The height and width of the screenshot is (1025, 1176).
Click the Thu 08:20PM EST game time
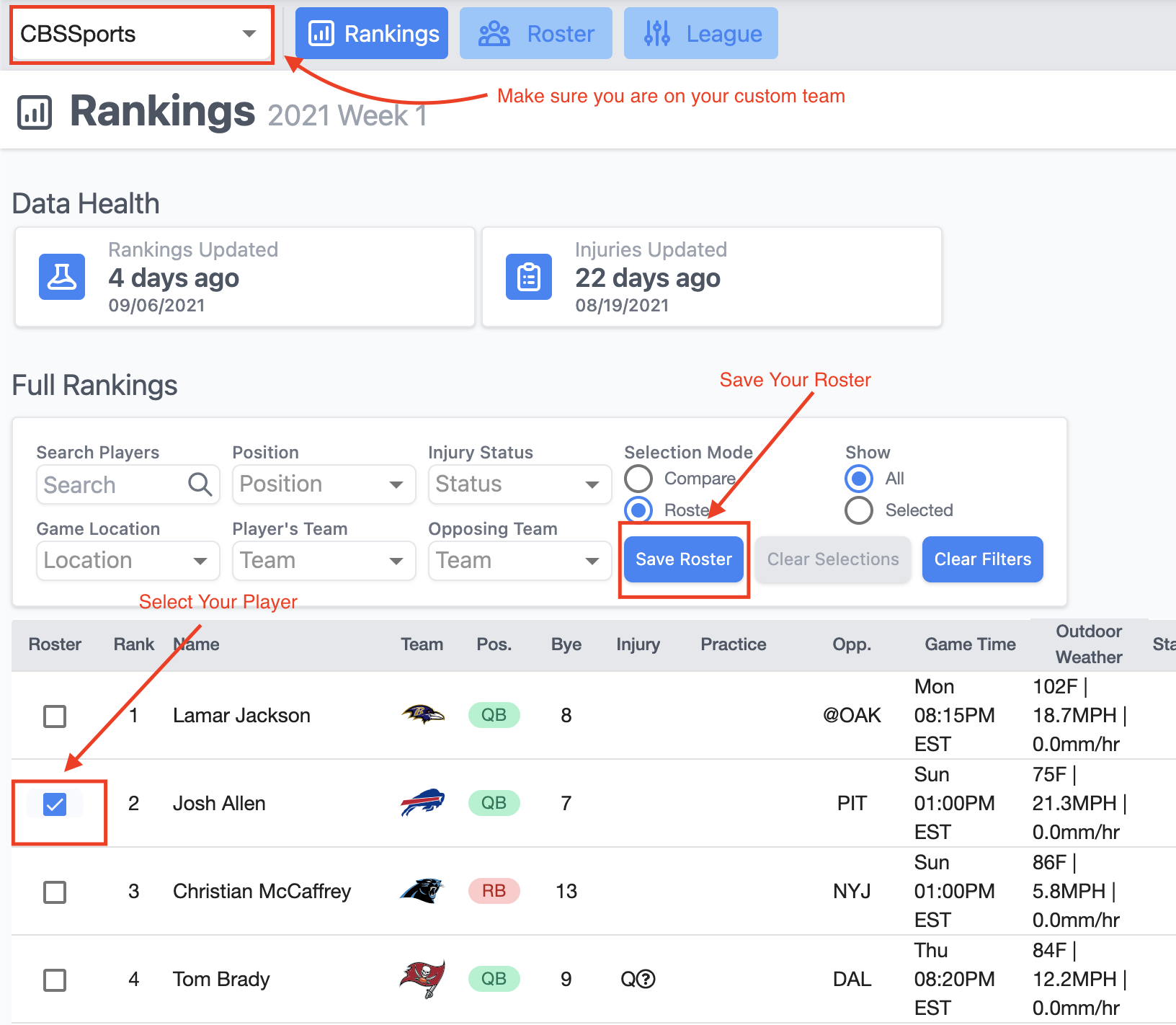954,979
